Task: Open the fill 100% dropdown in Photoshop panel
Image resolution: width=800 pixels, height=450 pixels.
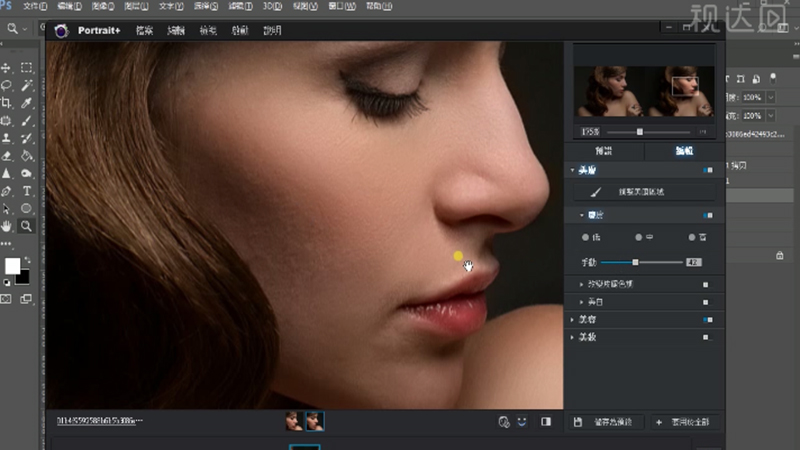Action: click(771, 116)
